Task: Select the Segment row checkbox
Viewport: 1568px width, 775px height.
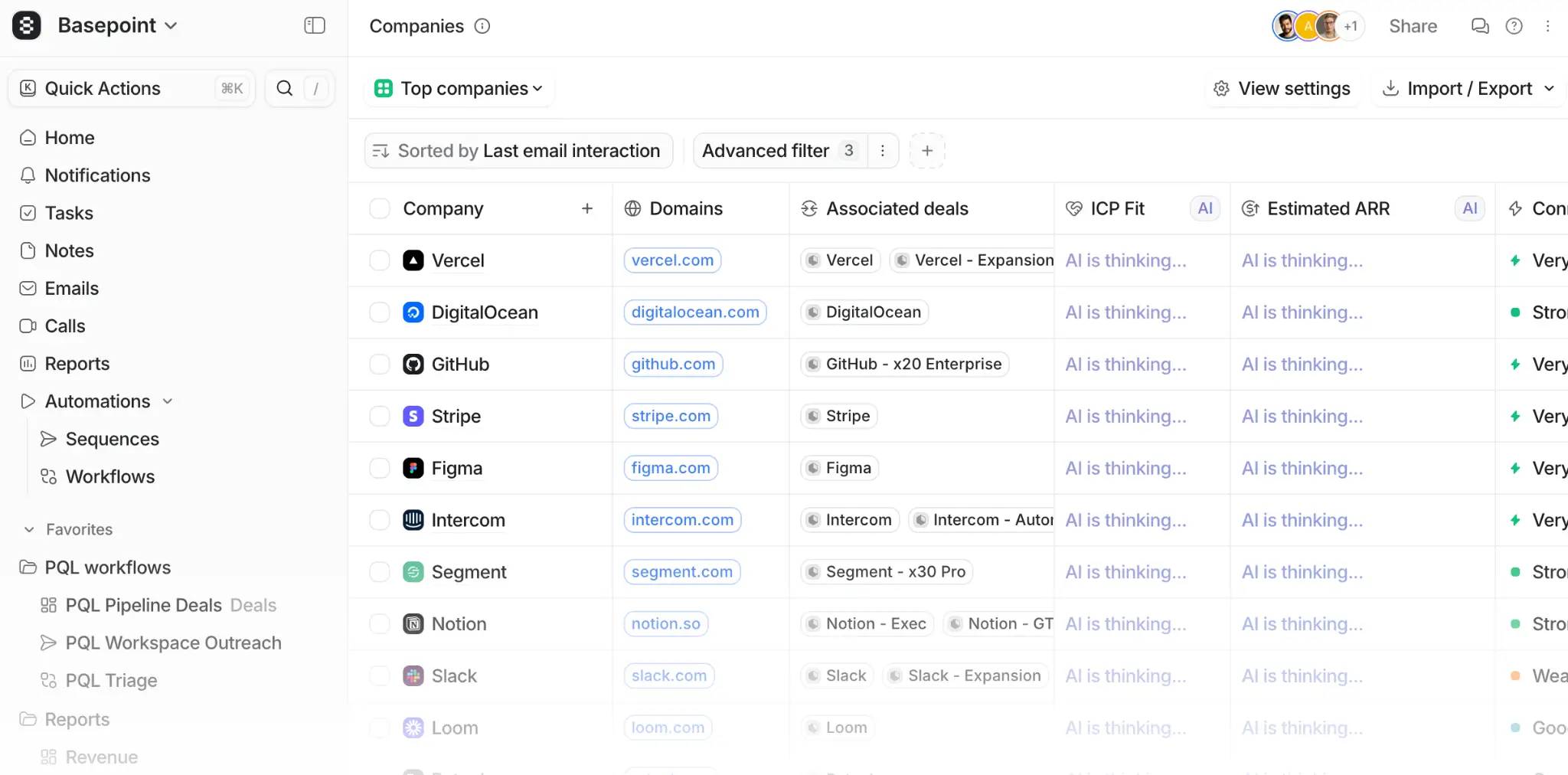Action: pos(380,572)
